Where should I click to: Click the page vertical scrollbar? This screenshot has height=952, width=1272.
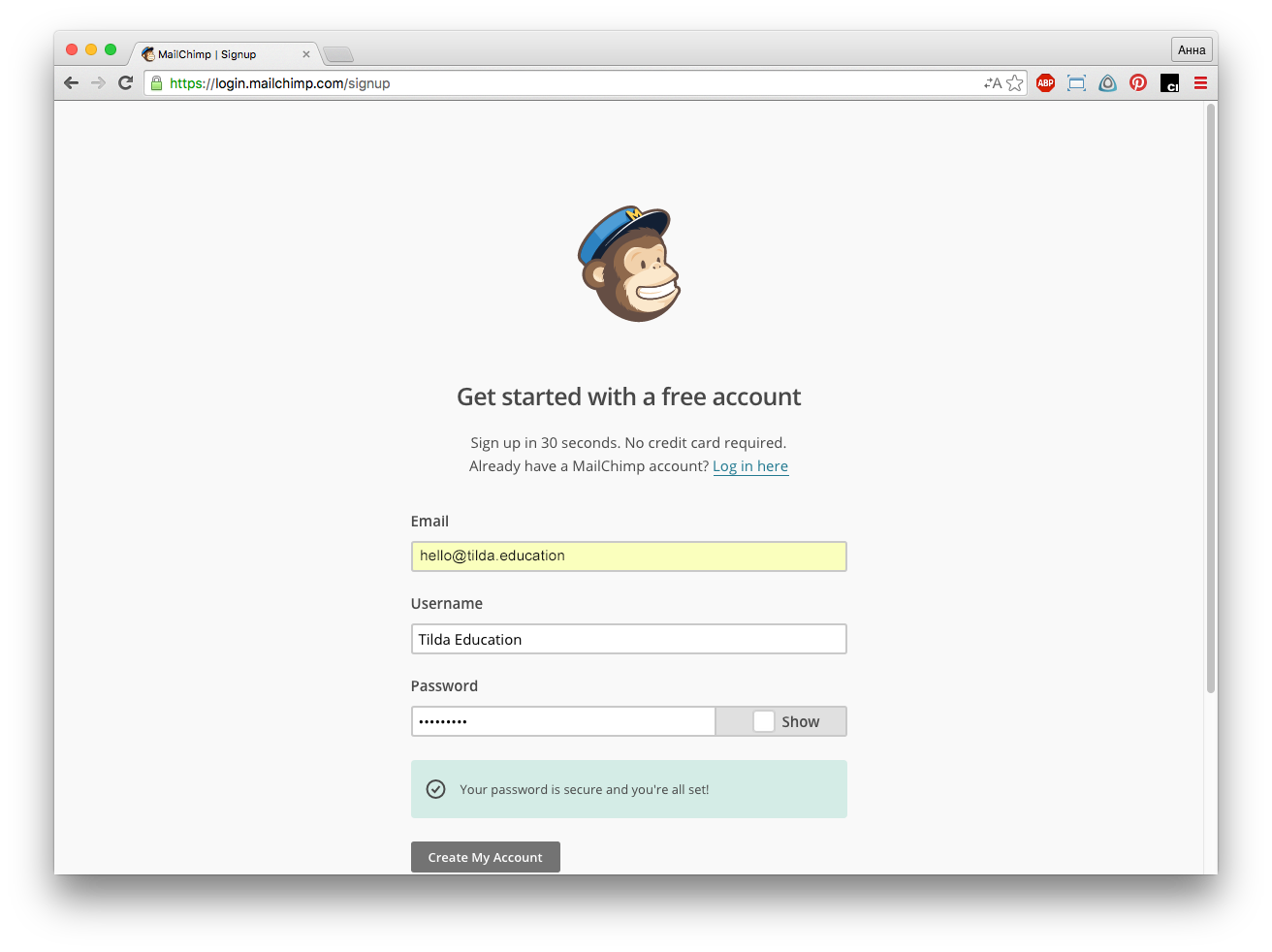[1210, 397]
